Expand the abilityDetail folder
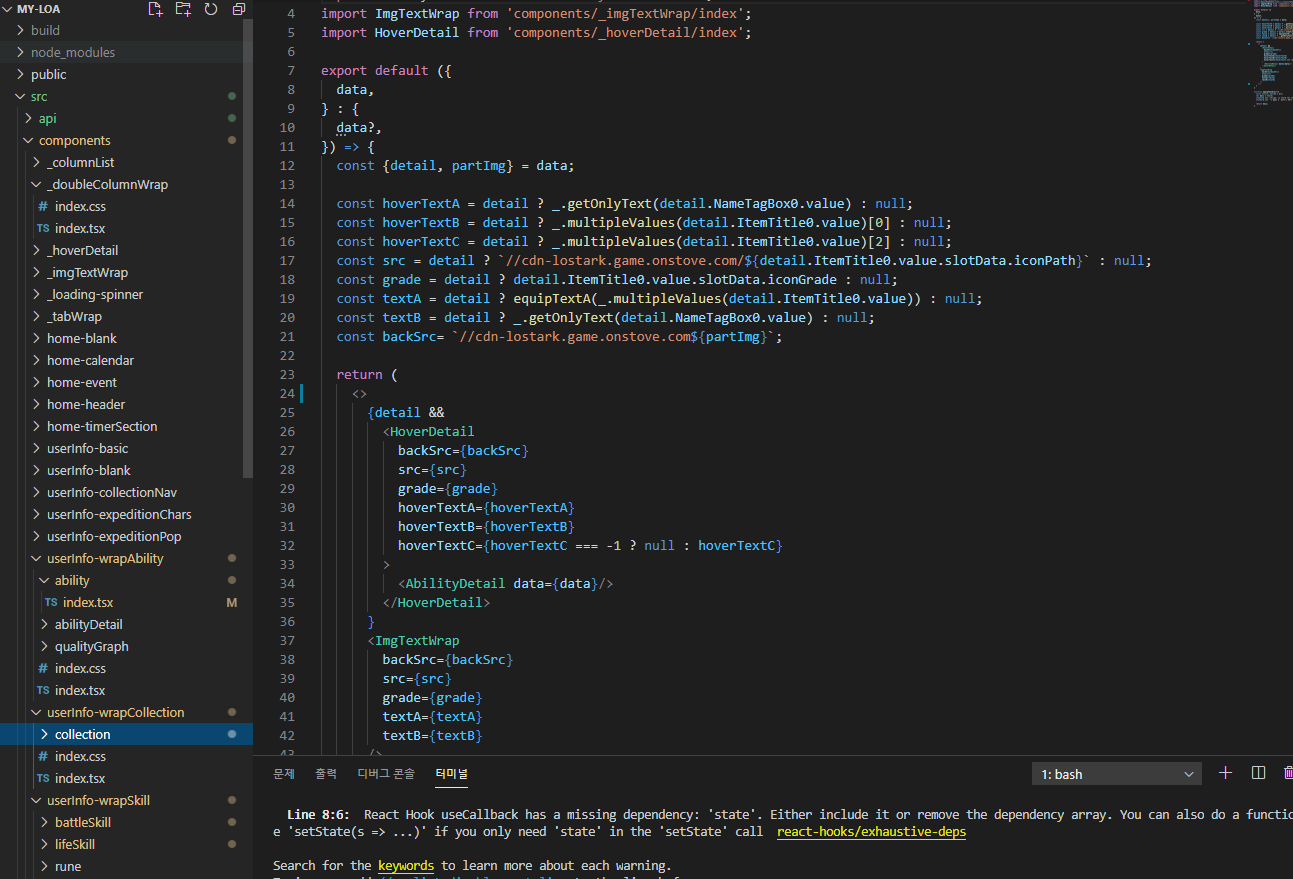 click(x=124, y=624)
